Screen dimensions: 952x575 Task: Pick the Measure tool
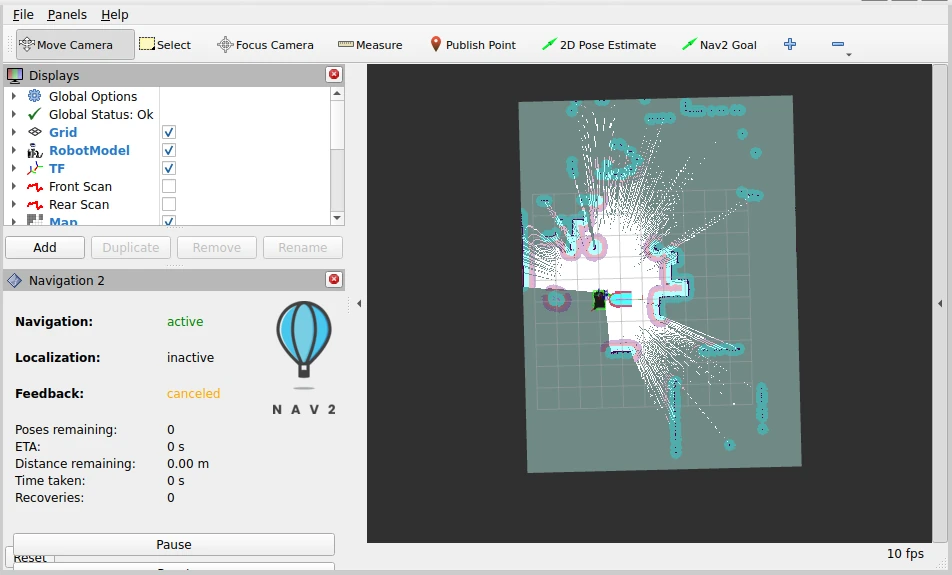click(x=370, y=44)
